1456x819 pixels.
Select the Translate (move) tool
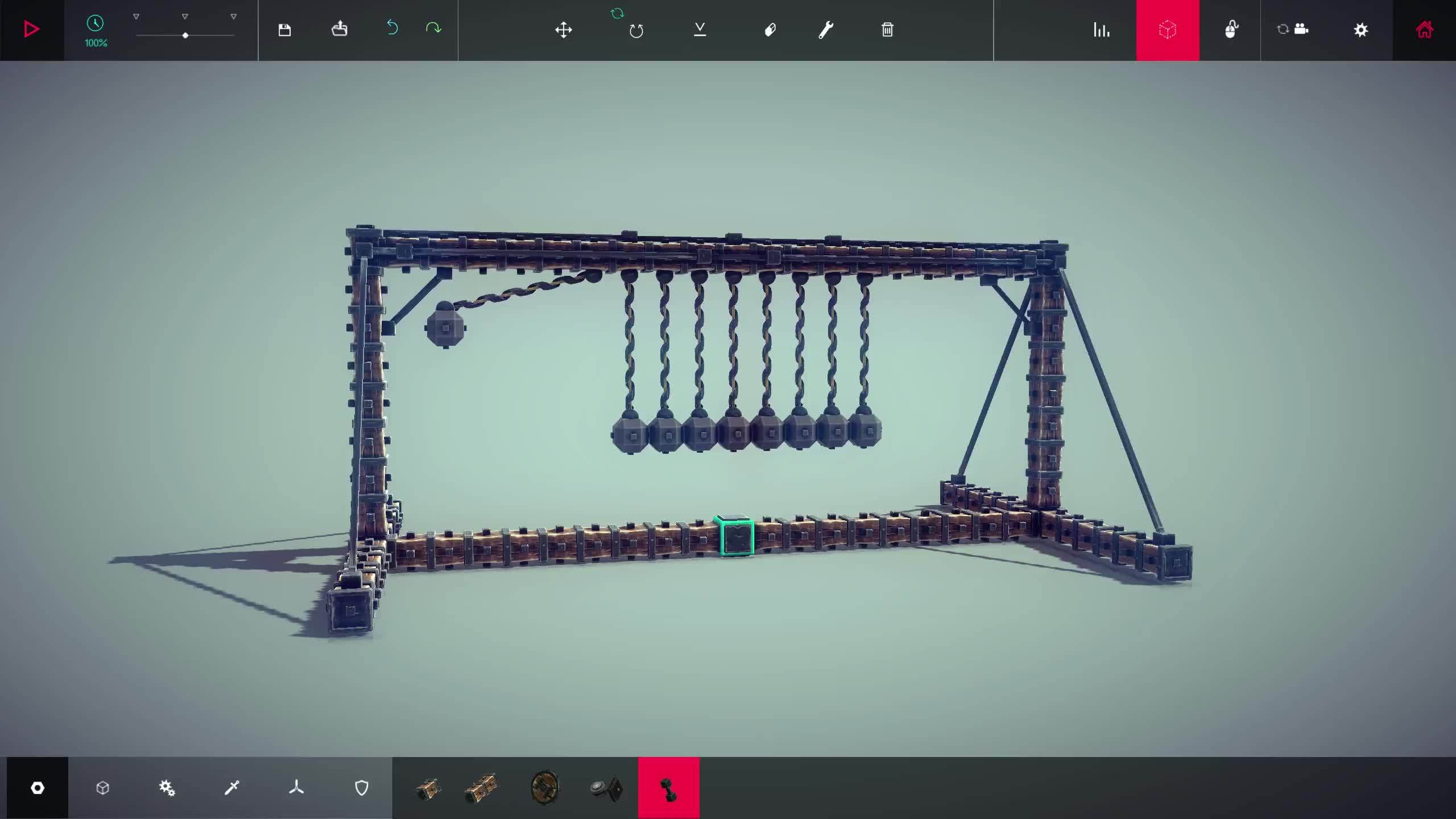point(564,30)
